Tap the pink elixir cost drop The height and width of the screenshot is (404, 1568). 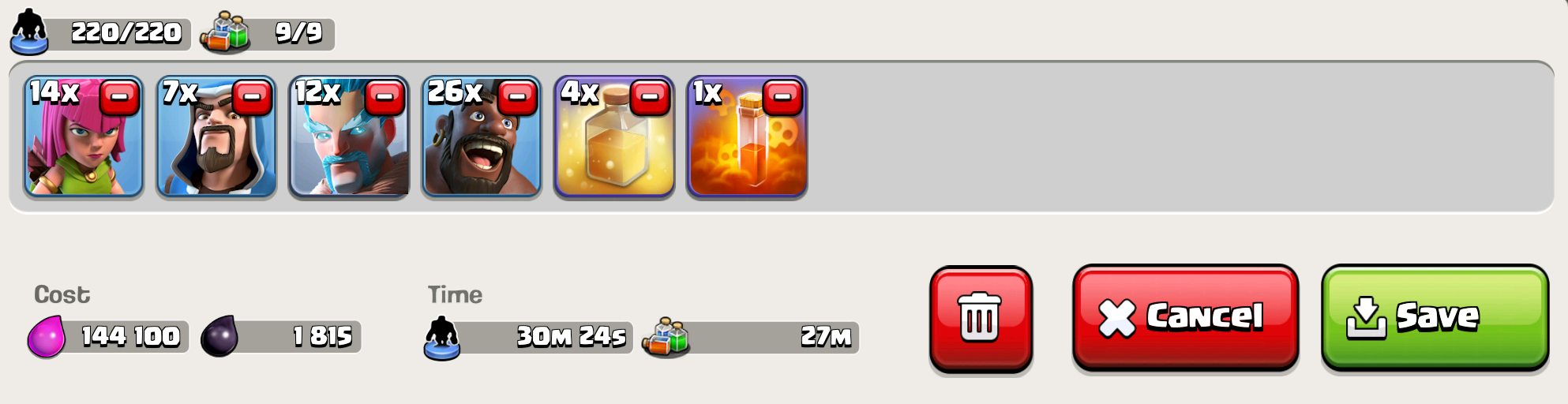[x=47, y=337]
